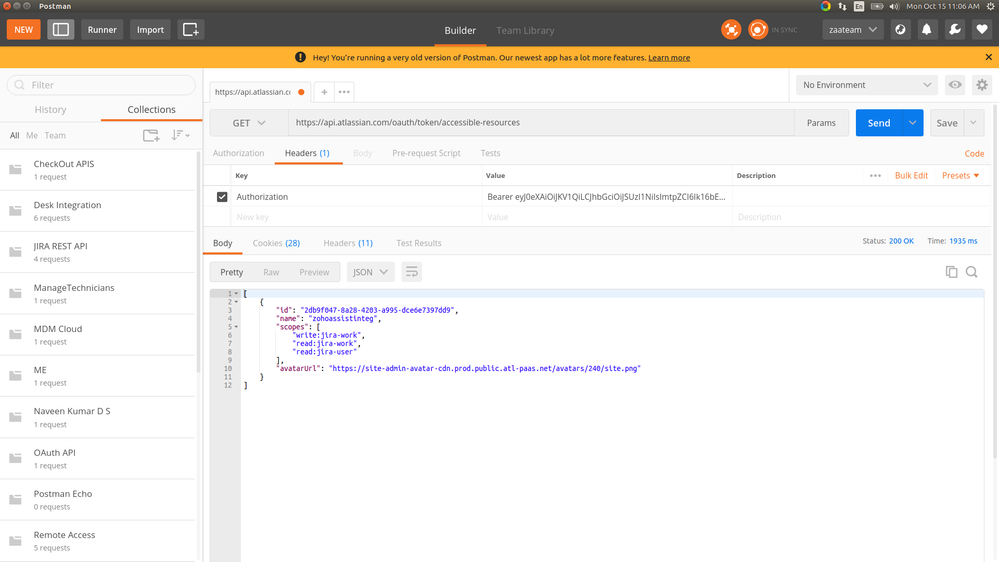Switch to the Team Library tab
Image resolution: width=999 pixels, height=562 pixels.
click(525, 31)
